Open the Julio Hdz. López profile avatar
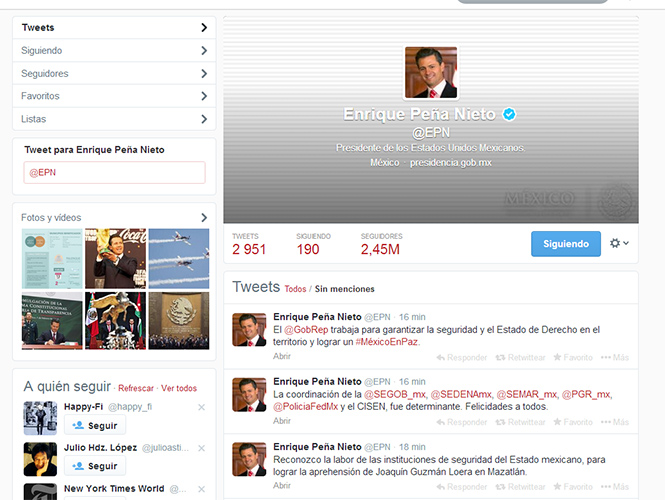The width and height of the screenshot is (665, 500). pos(40,459)
